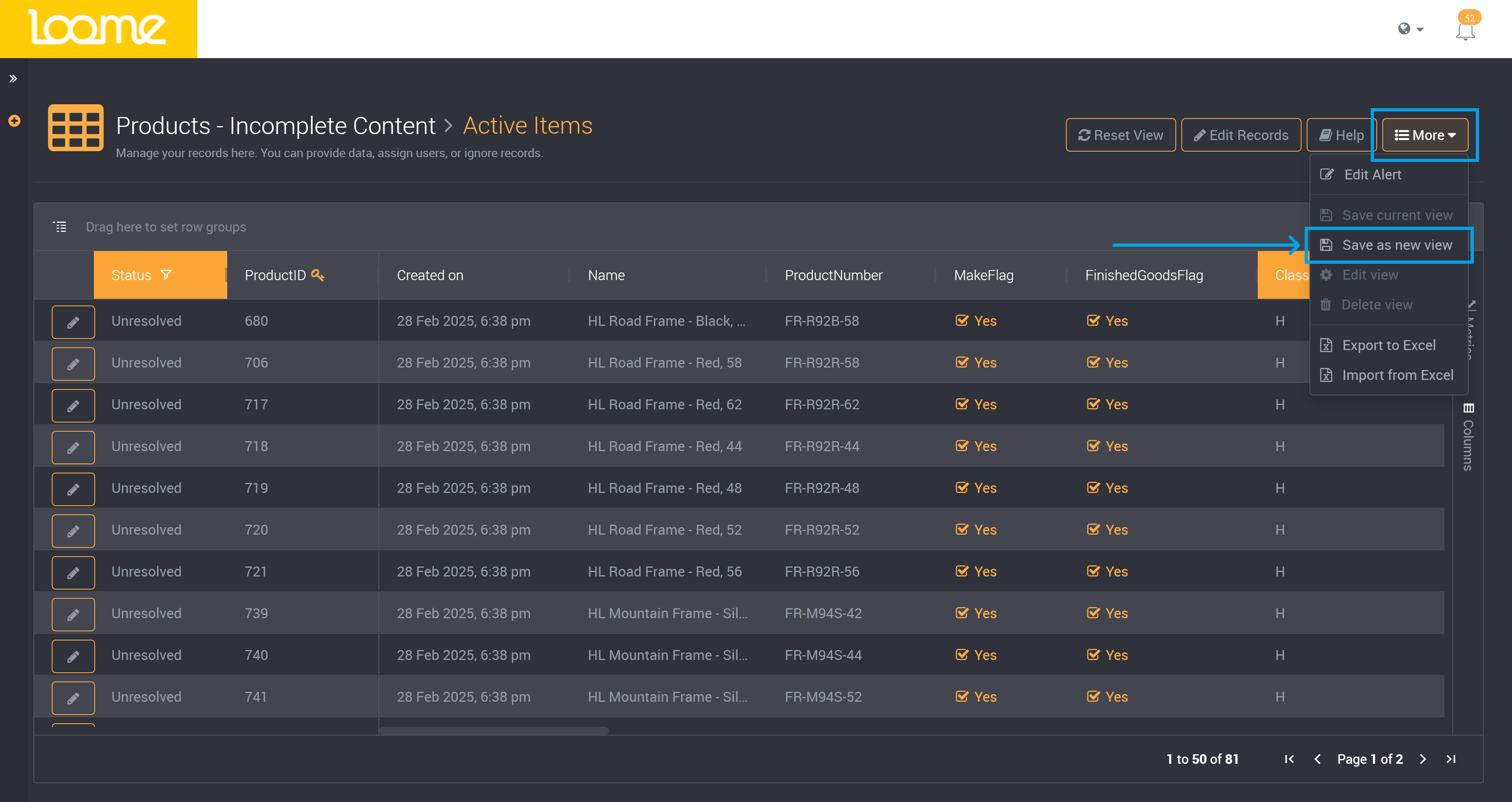Viewport: 1512px width, 802px height.
Task: Open the notifications bell icon
Action: tap(1465, 32)
